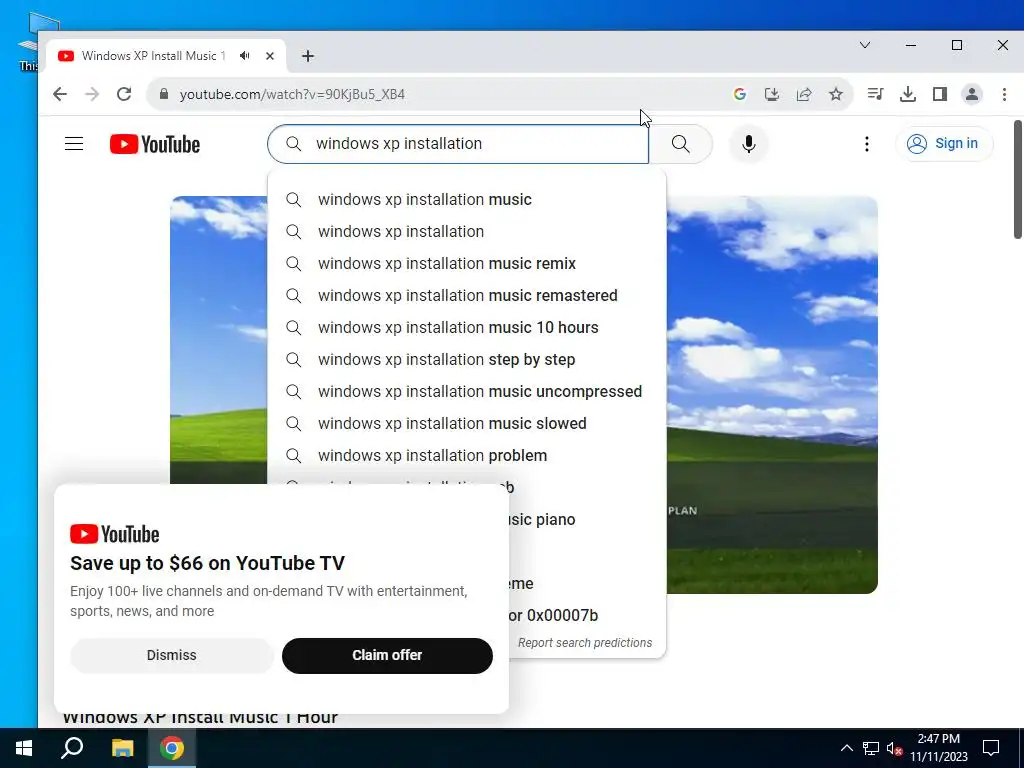Go to YouTube home via logo
The width and height of the screenshot is (1024, 768).
click(155, 144)
